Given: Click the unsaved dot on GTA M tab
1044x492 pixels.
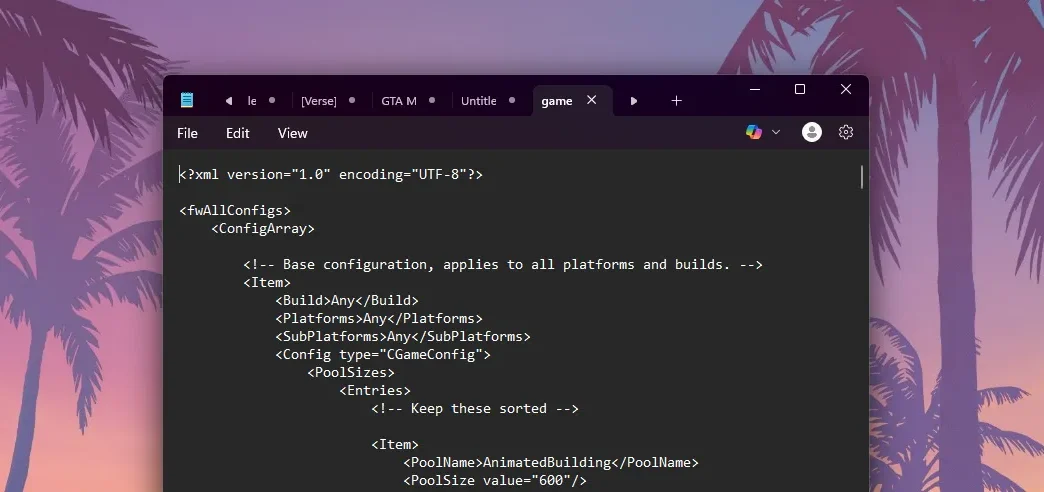Looking at the screenshot, I should point(432,100).
